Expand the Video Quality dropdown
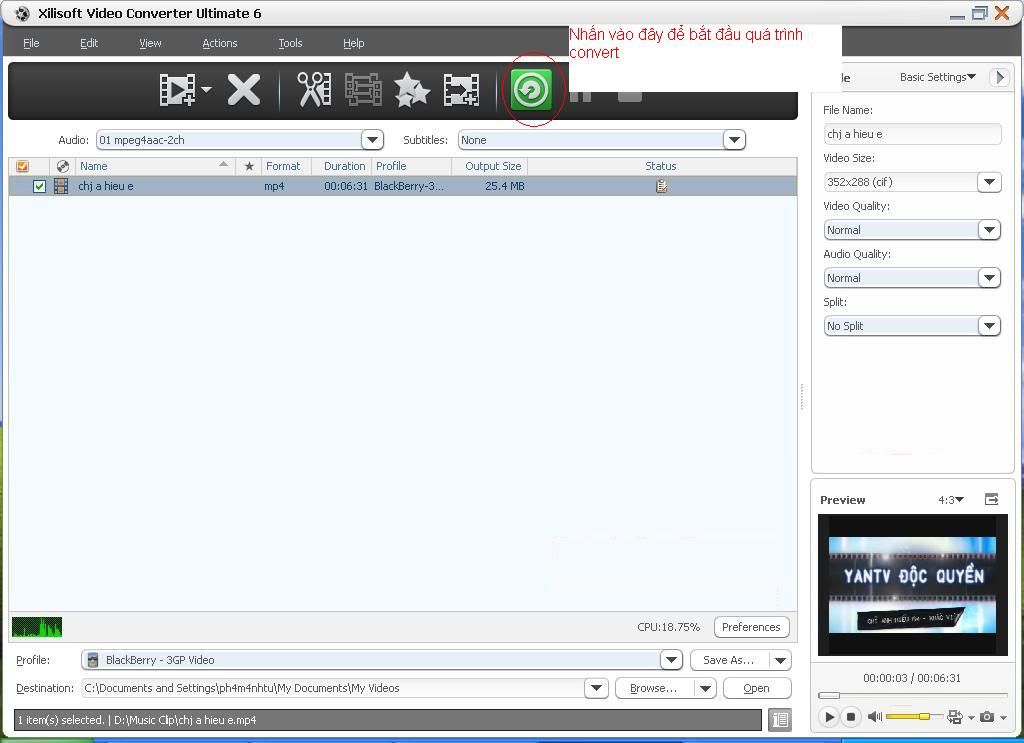The width and height of the screenshot is (1024, 743). click(x=989, y=230)
